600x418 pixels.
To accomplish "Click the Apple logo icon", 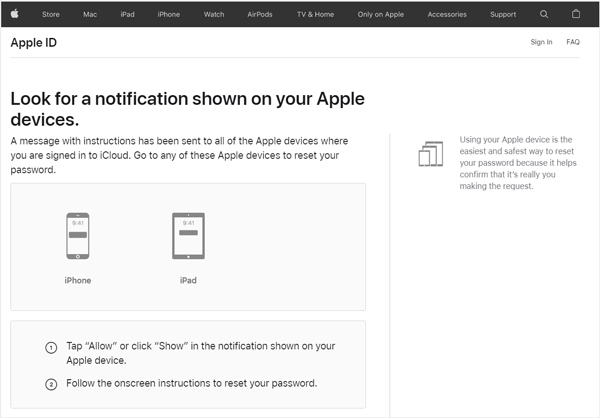I will click(15, 14).
